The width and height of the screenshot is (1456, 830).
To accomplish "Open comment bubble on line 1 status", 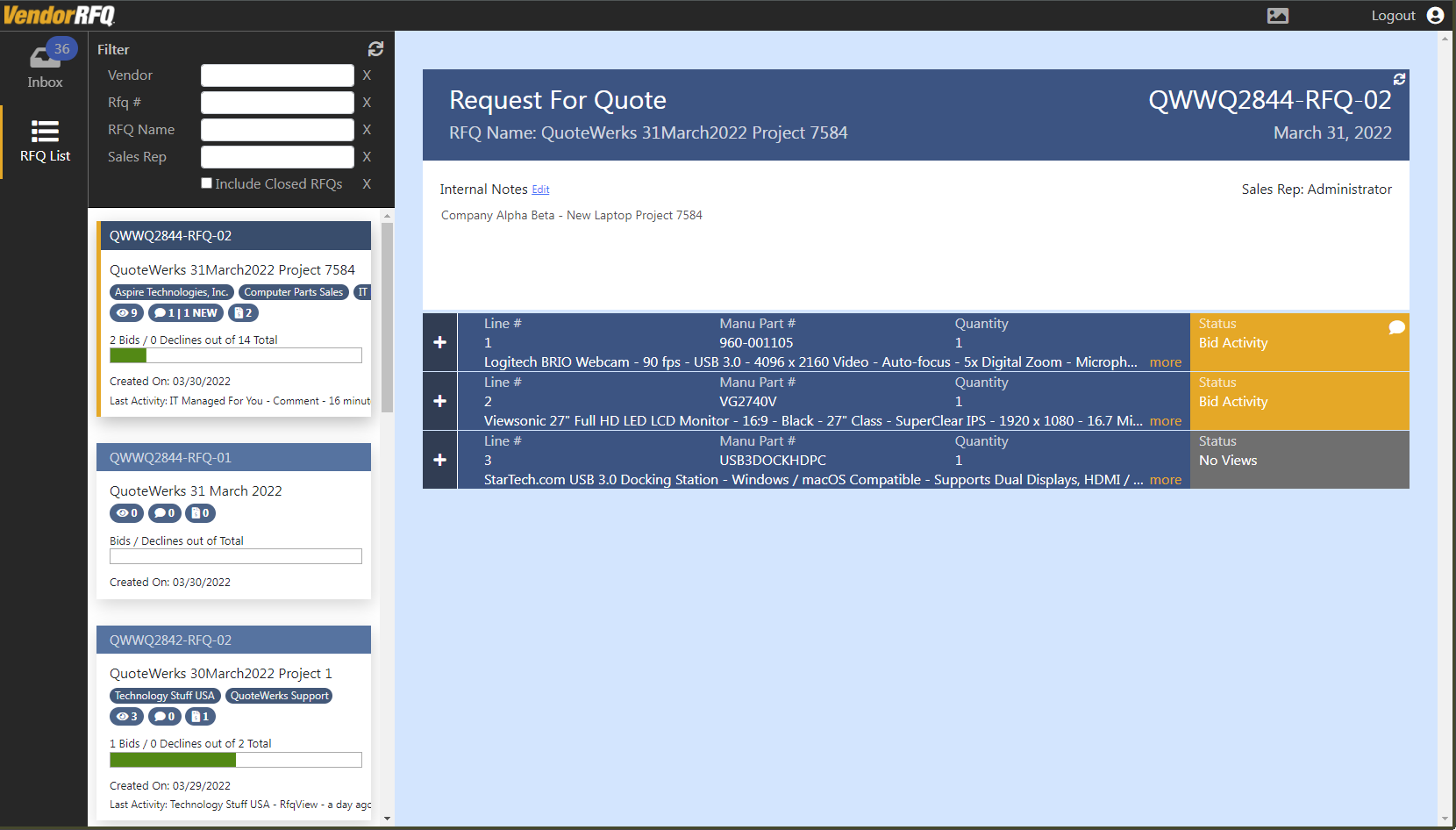I will tap(1396, 327).
